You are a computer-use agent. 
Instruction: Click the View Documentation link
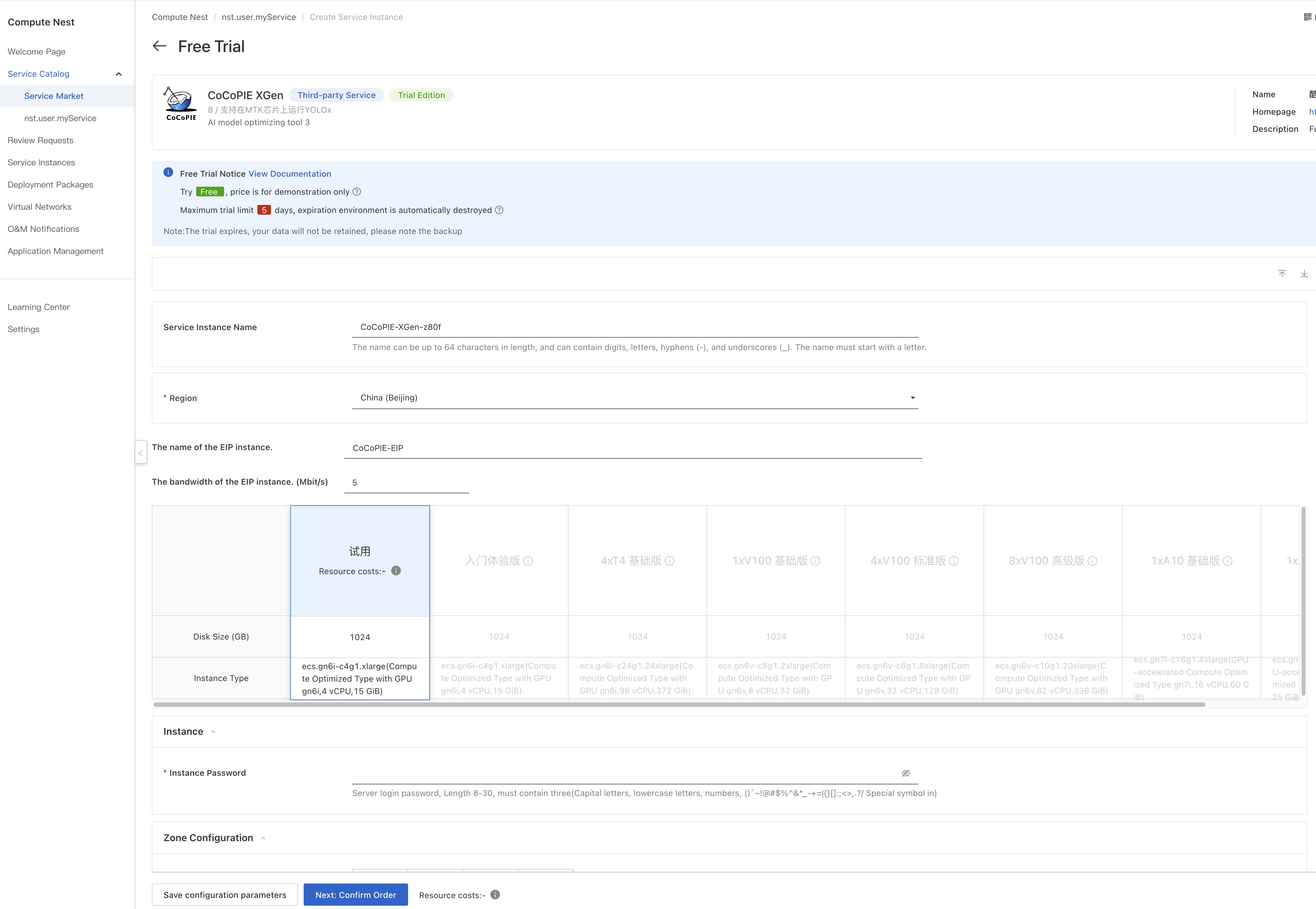(290, 174)
